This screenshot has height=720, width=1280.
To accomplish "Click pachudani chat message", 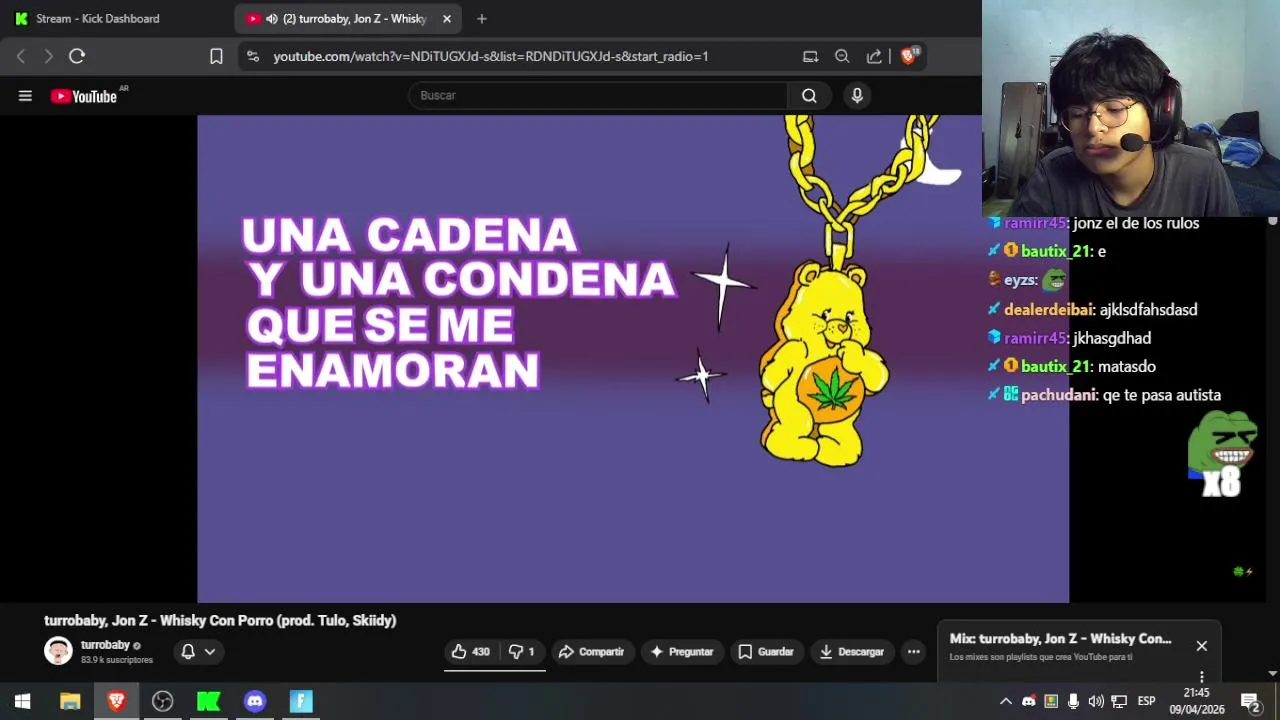I will click(x=1104, y=395).
